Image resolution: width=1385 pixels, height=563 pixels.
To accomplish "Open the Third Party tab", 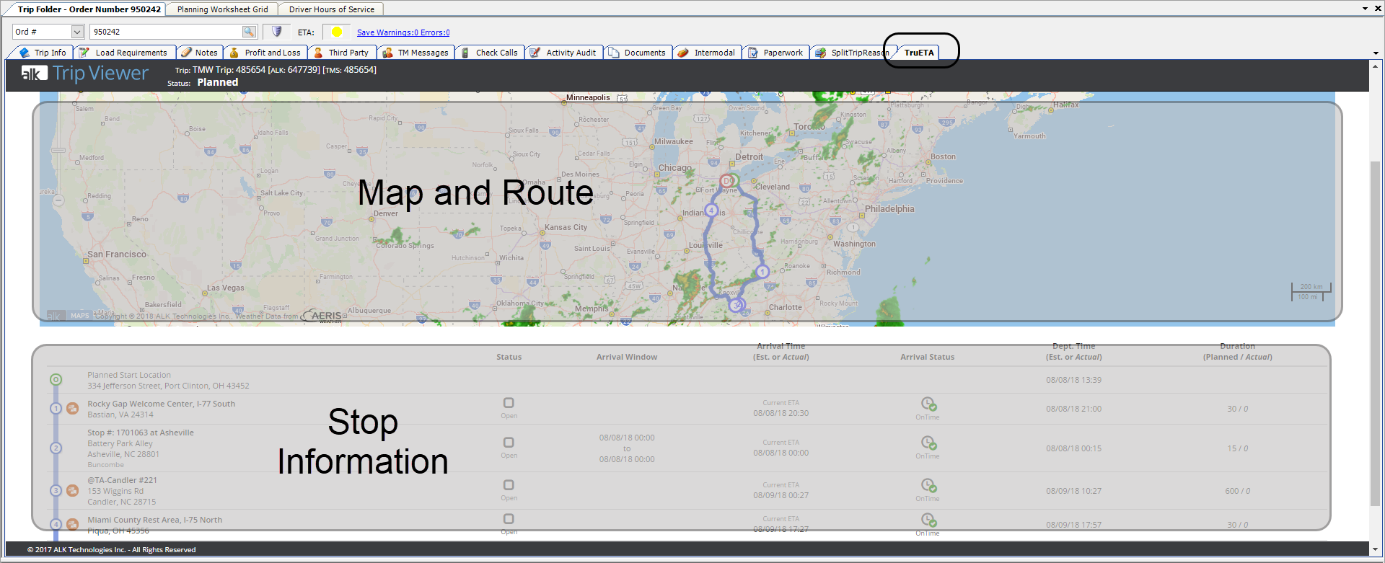I will [x=341, y=52].
